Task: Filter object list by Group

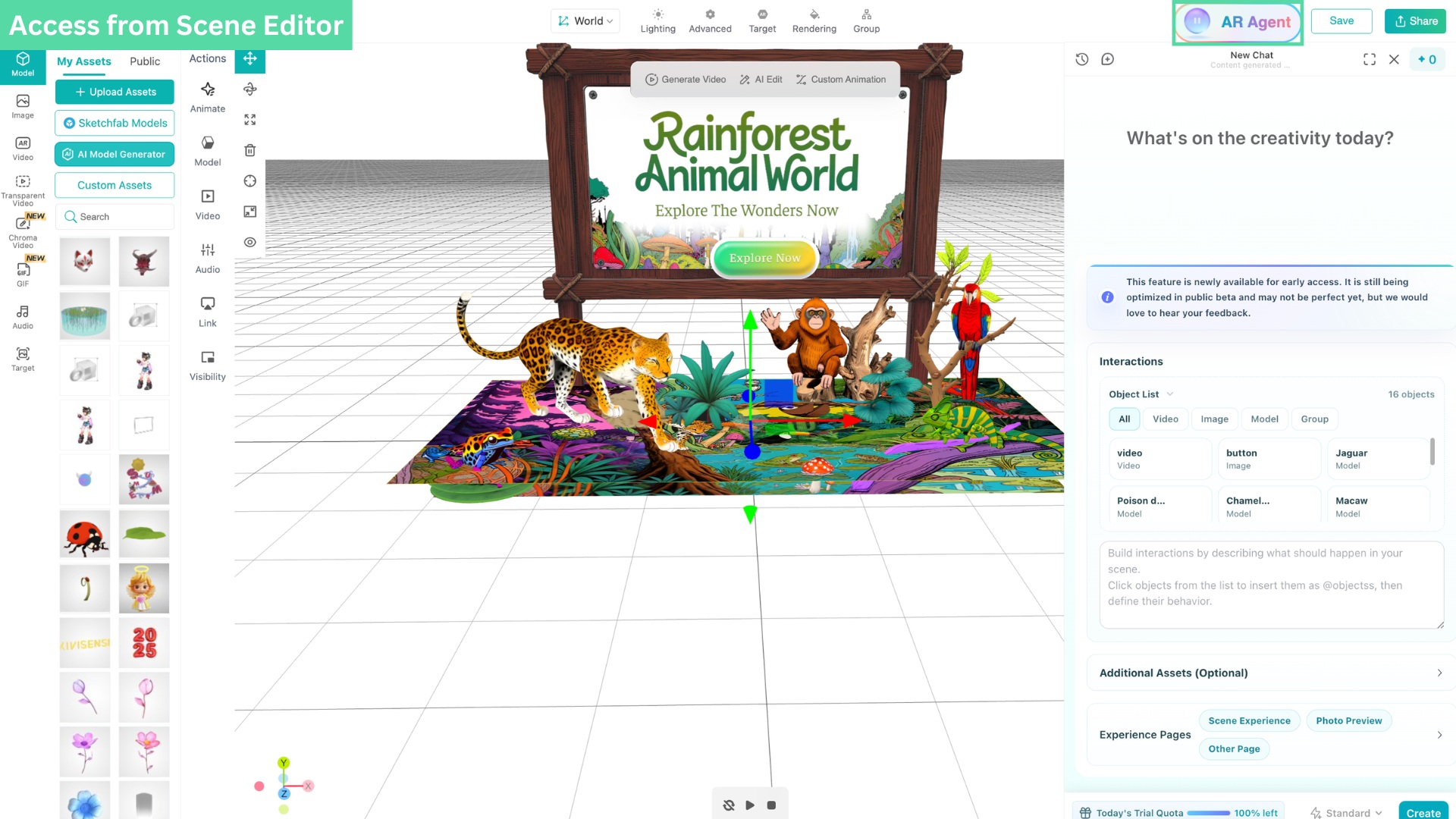Action: (x=1315, y=419)
